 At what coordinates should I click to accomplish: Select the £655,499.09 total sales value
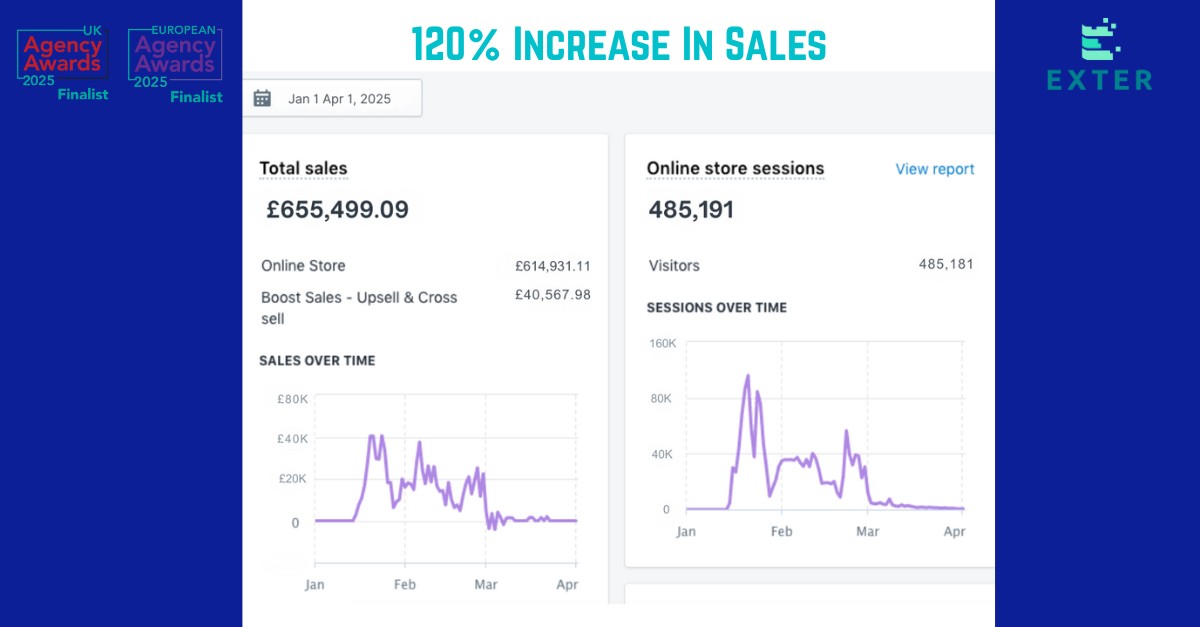(x=337, y=210)
